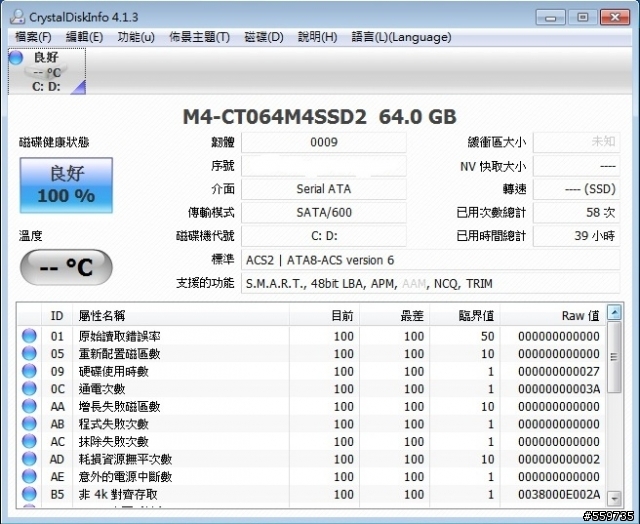Click the status icon for row 09 硬碟使用時數
Screen dimensions: 640x524
[x=29, y=371]
